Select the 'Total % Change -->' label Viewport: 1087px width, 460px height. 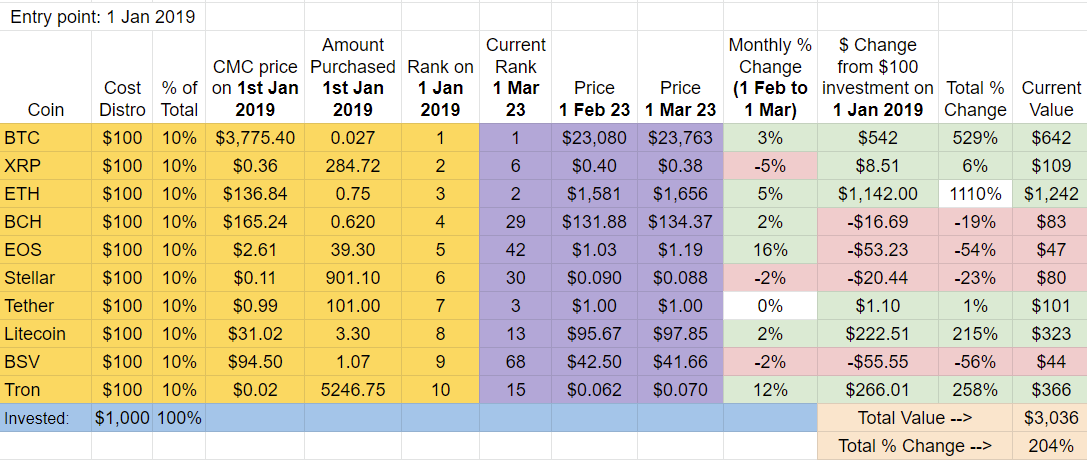coord(914,445)
